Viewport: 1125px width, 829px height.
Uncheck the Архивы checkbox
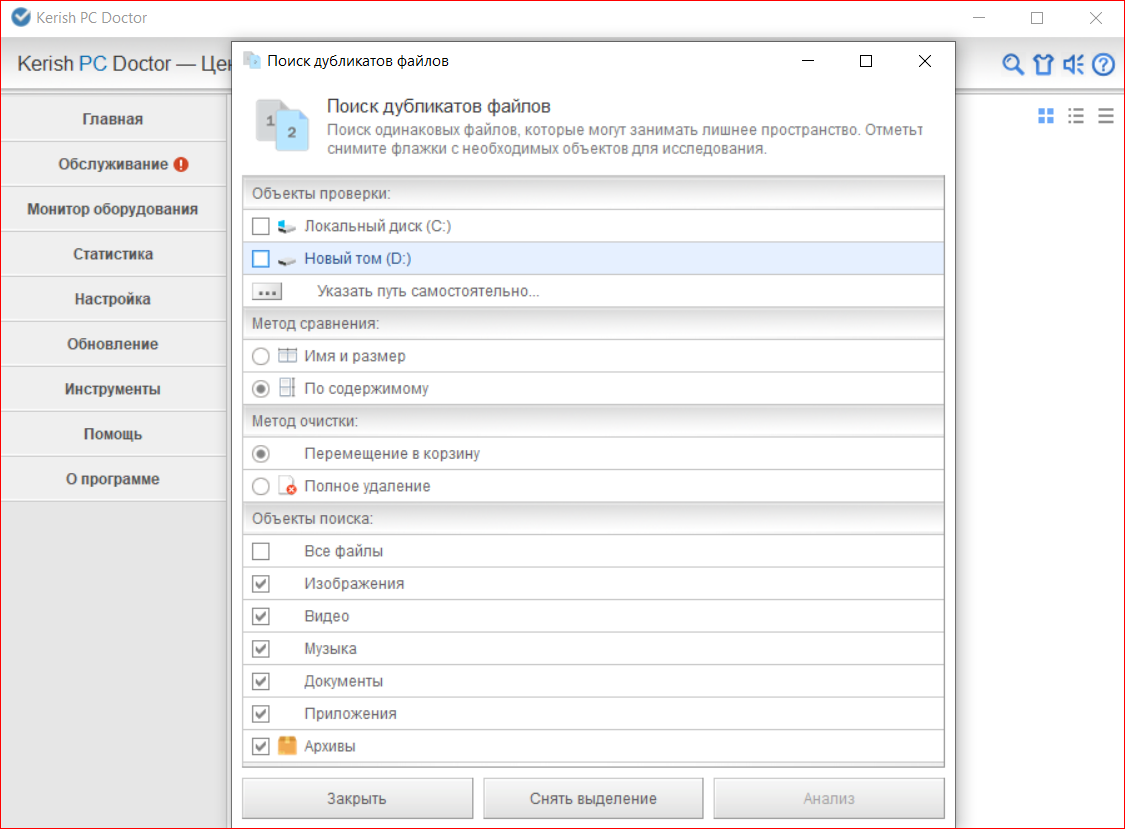[260, 746]
